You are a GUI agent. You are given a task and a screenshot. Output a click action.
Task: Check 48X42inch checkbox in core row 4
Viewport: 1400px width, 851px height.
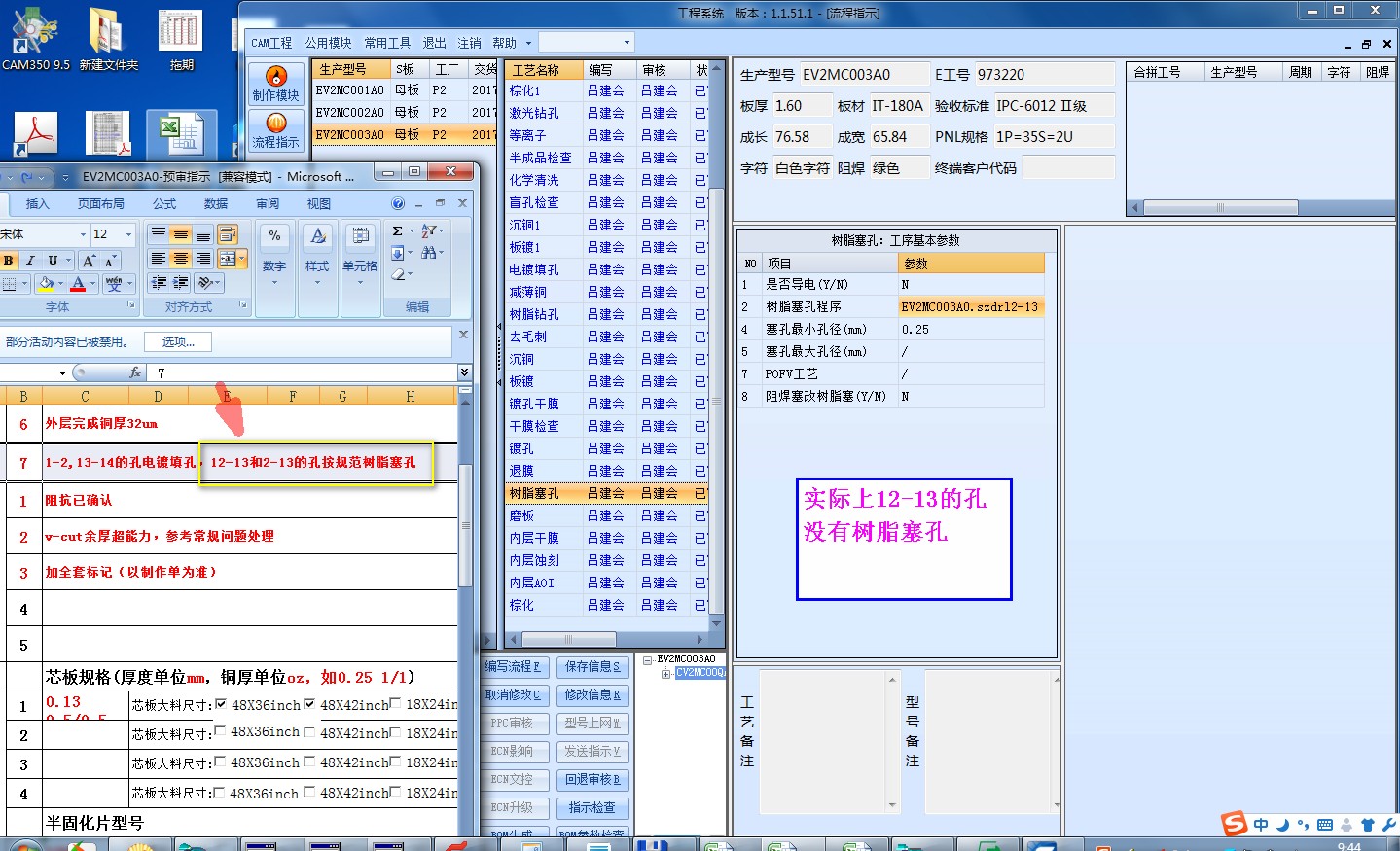309,792
